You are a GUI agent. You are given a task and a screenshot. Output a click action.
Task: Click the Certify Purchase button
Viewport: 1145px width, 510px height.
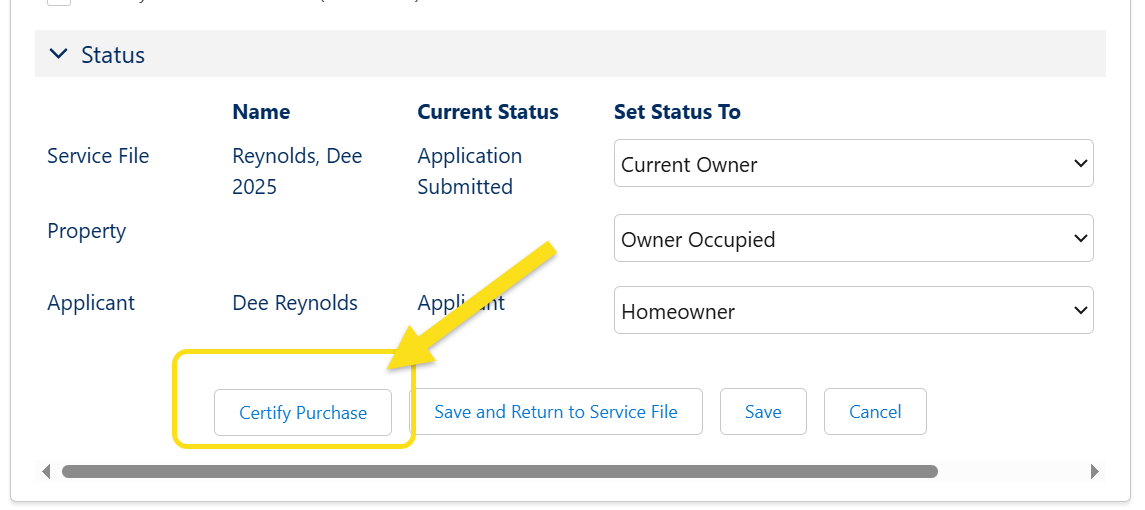point(303,412)
